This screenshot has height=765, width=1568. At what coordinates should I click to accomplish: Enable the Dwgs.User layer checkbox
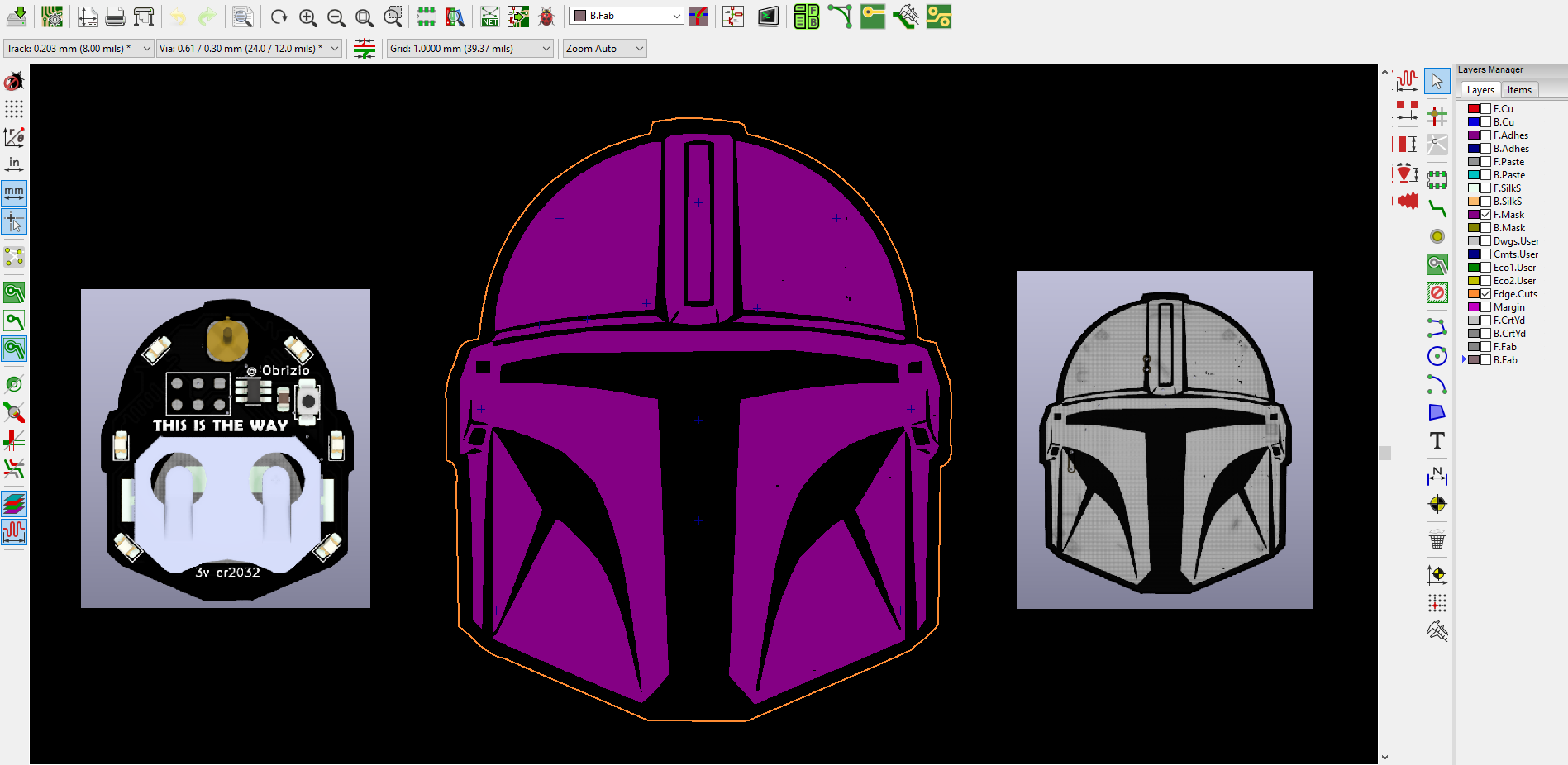[x=1485, y=241]
